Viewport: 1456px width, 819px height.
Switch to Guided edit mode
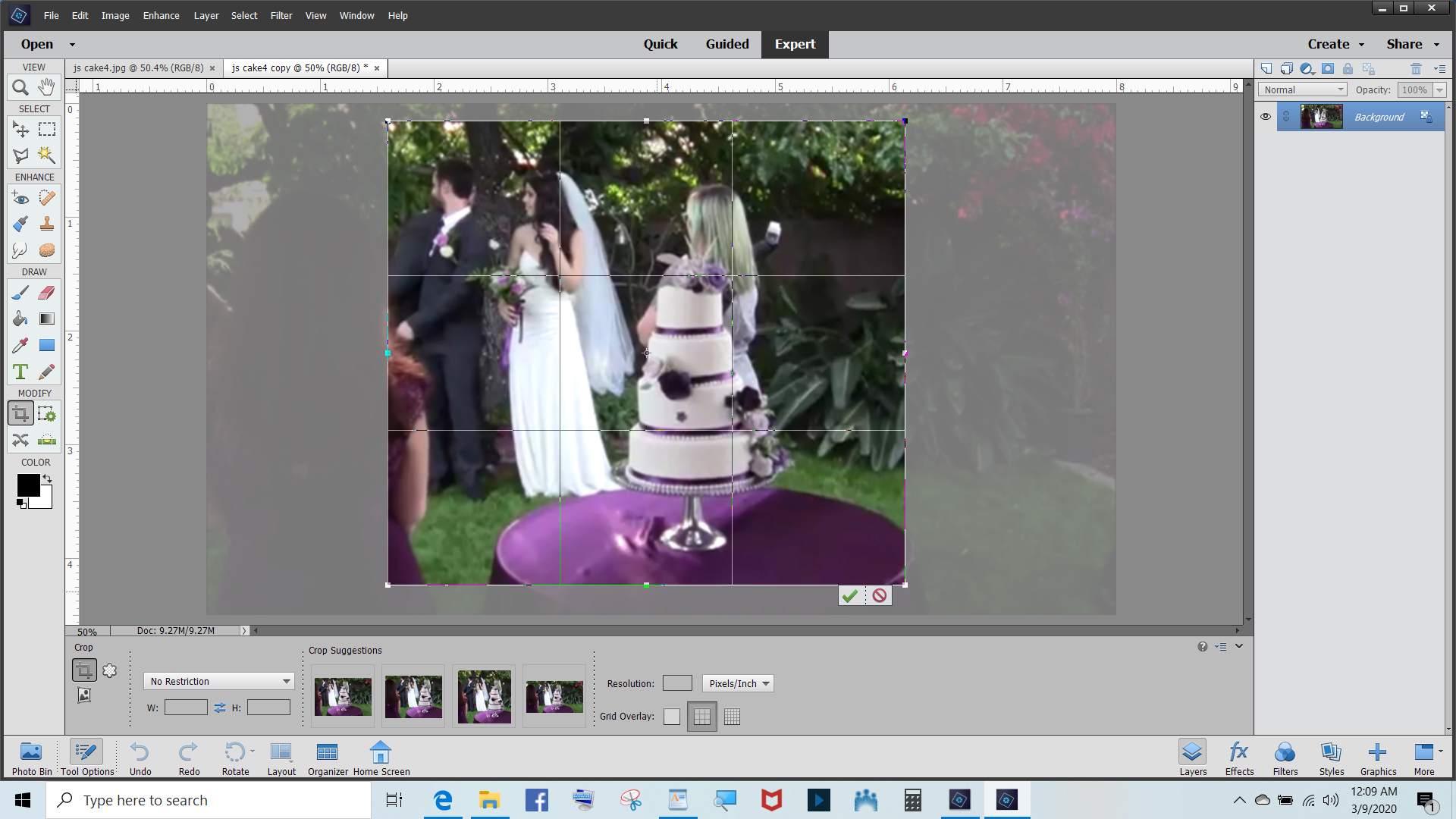pos(726,44)
